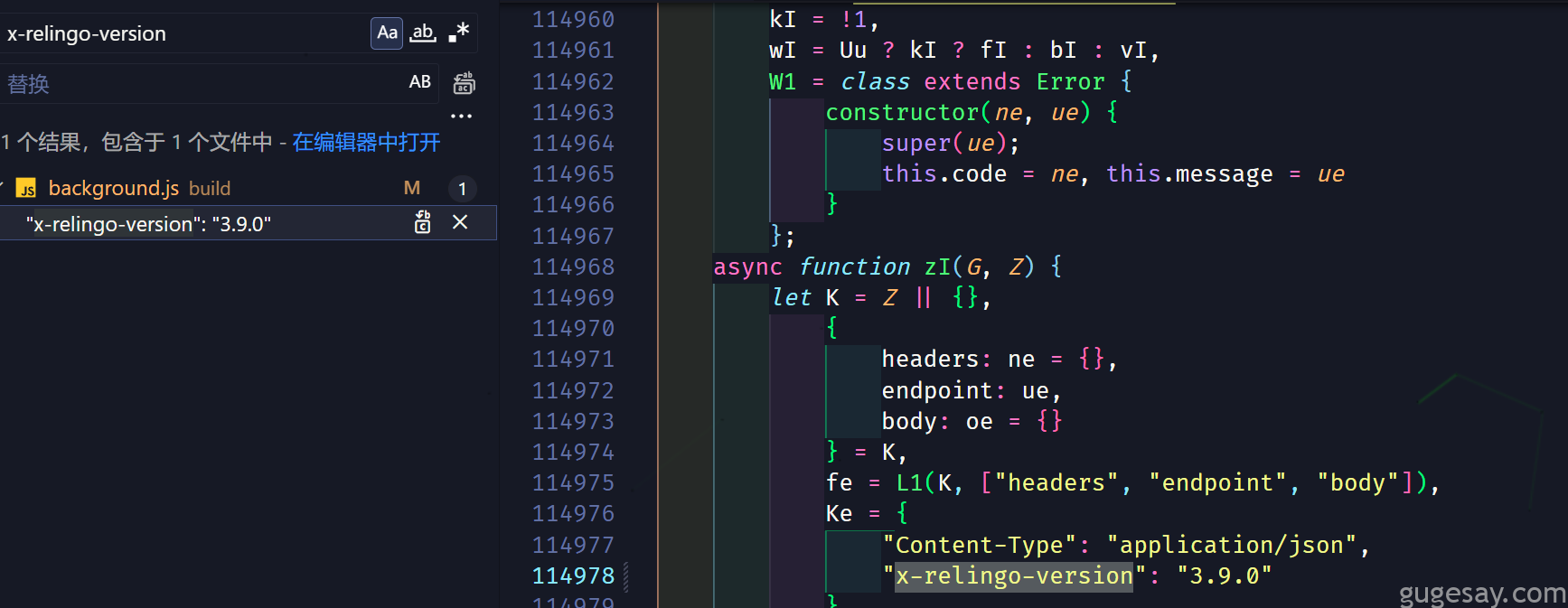
Task: Focus the x-relingo-version search input
Action: (185, 33)
